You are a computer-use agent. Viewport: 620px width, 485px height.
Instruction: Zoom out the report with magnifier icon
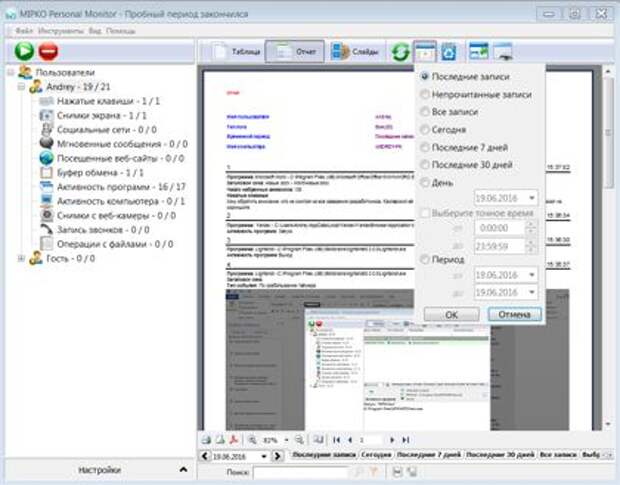point(299,440)
